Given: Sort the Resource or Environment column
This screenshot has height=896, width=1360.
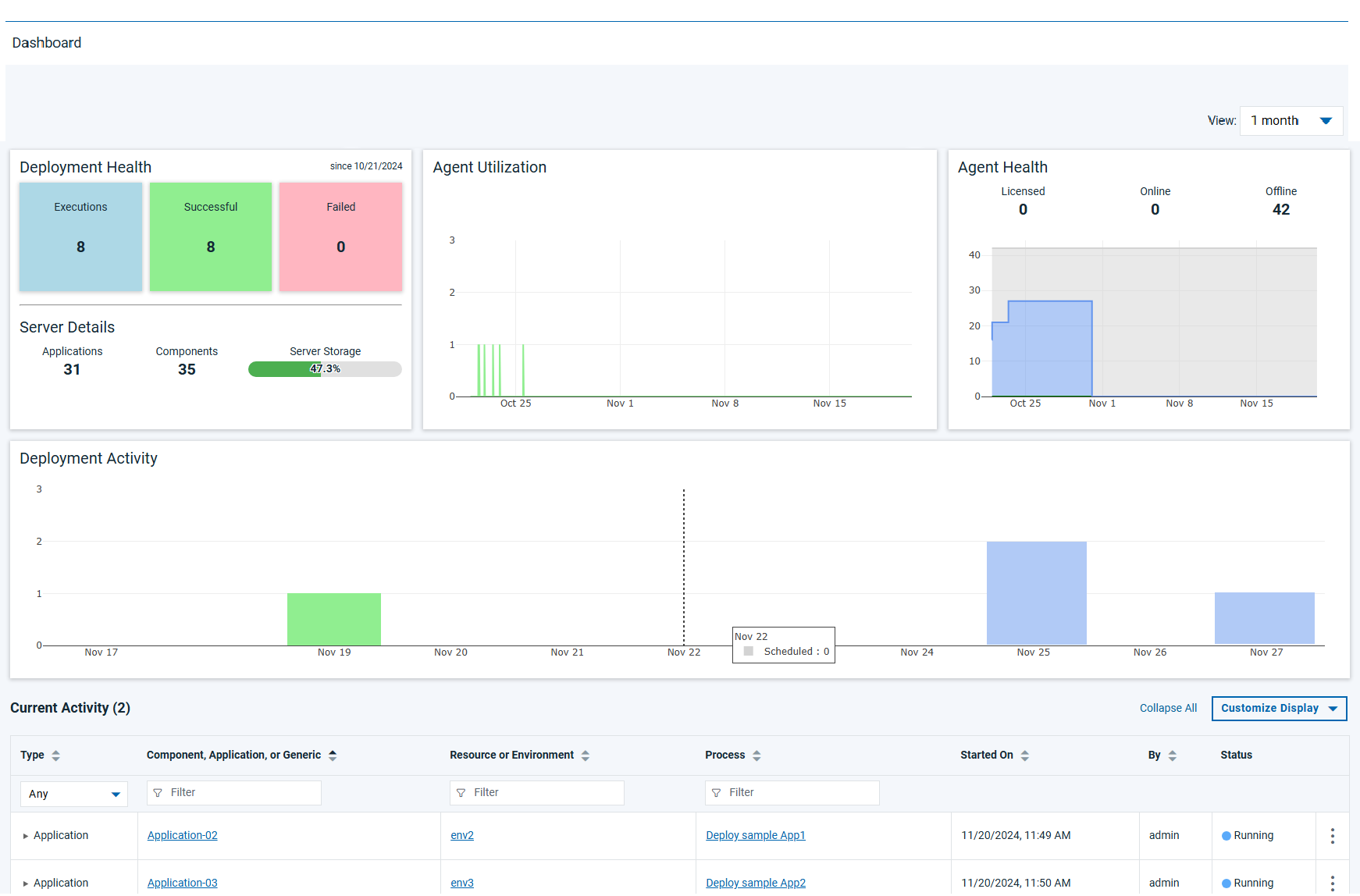Looking at the screenshot, I should 586,756.
